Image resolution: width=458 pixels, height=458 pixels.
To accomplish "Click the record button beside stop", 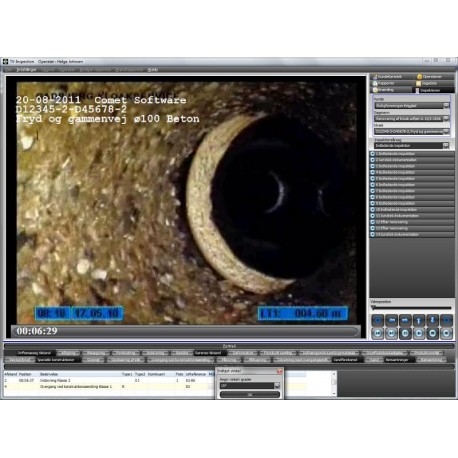I will (446, 333).
